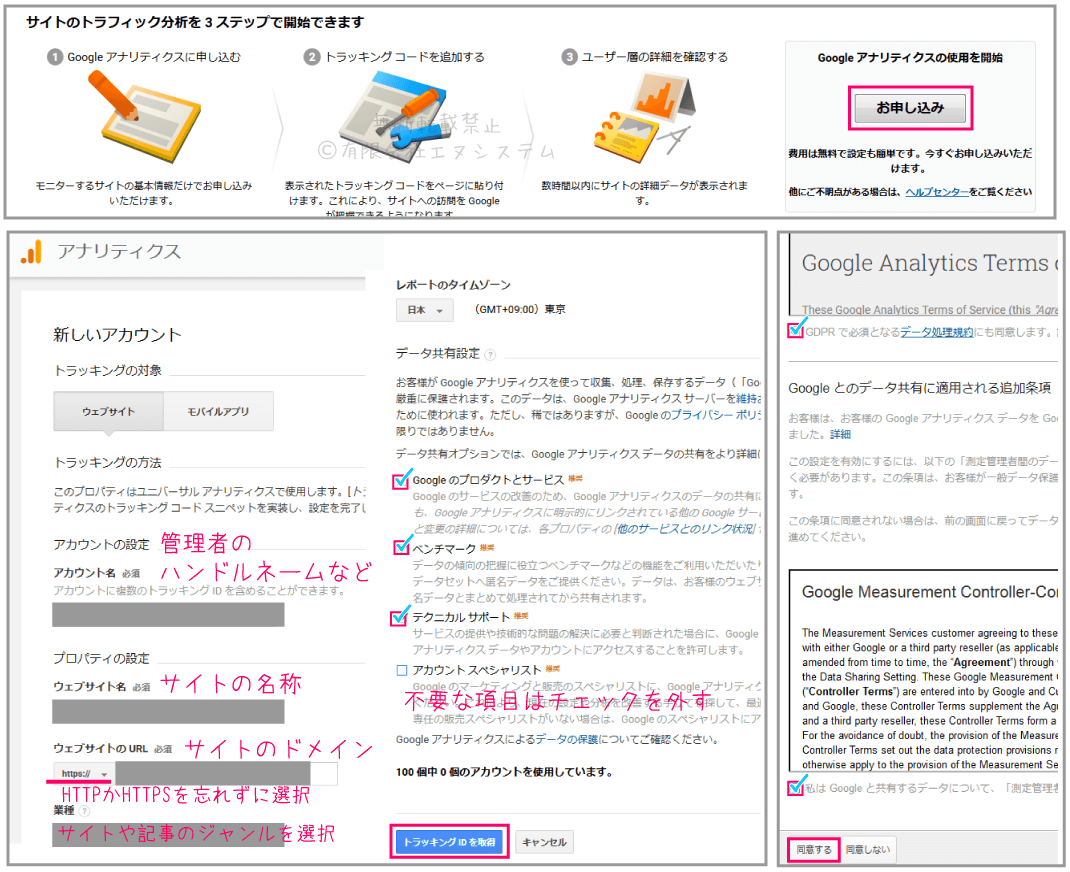Select the モバイルアプリ tracking tab
Screen dimensions: 1070x872
(x=218, y=411)
